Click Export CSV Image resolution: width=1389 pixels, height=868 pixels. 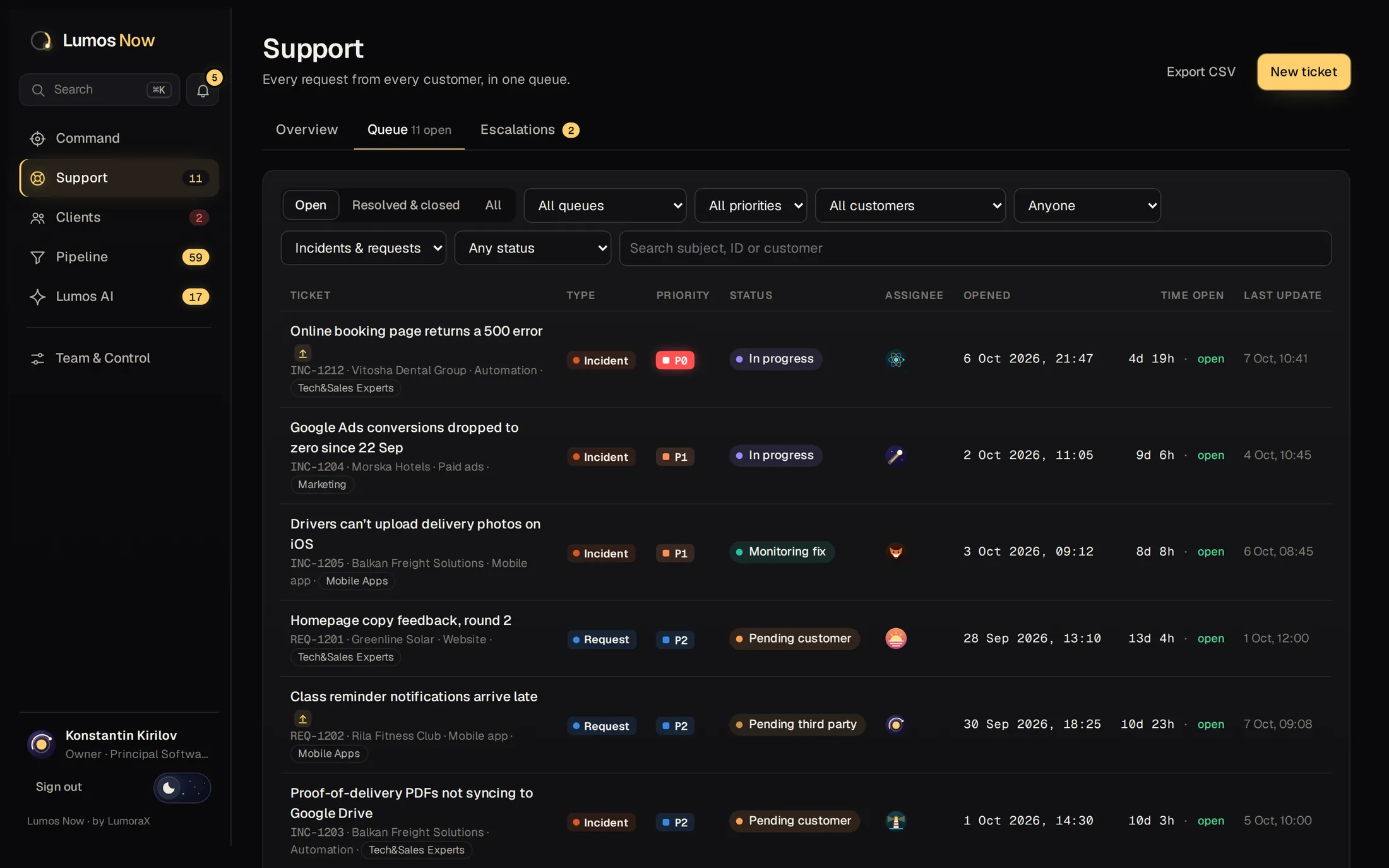pyautogui.click(x=1200, y=72)
